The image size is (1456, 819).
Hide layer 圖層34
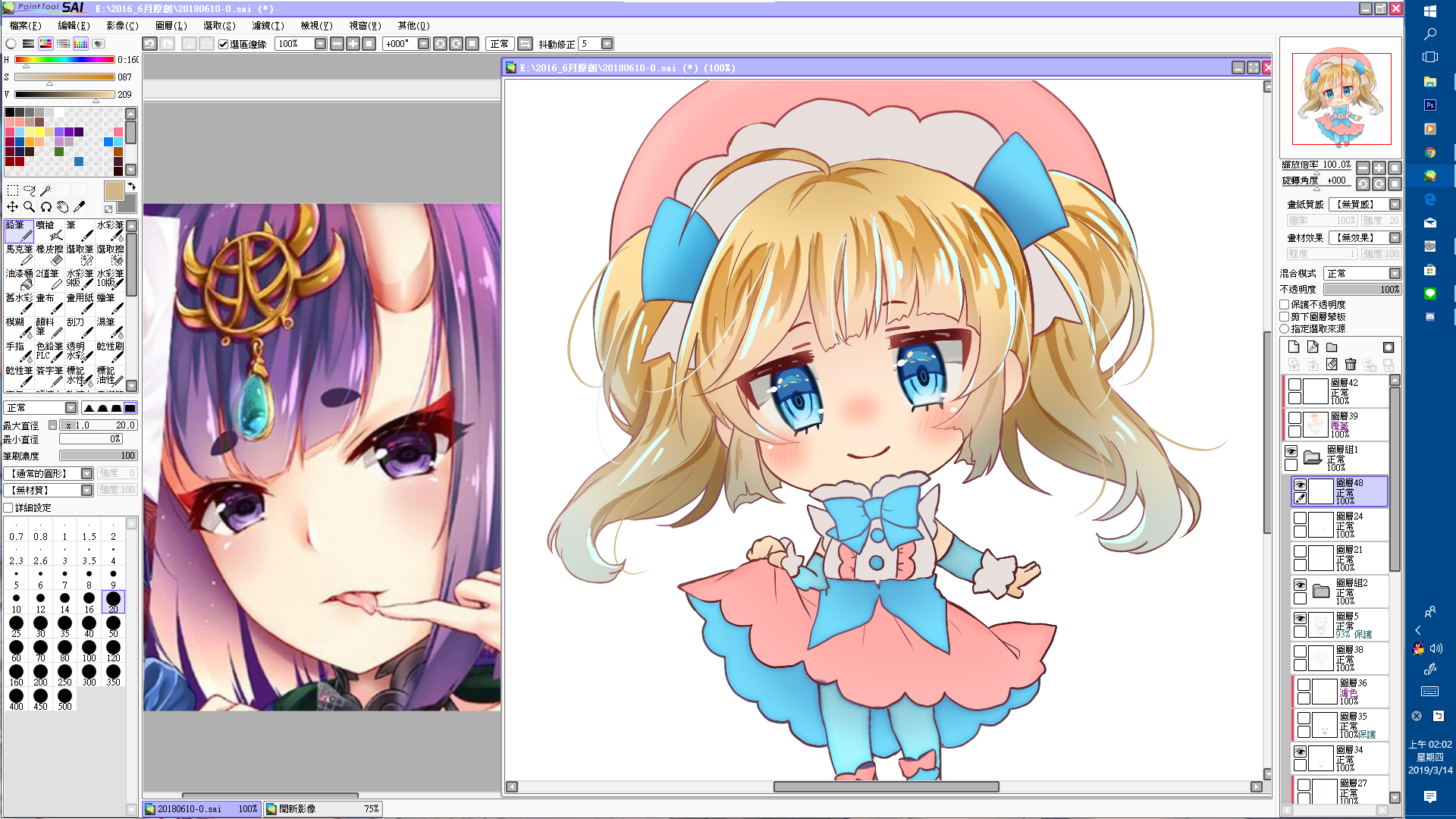tap(1300, 752)
